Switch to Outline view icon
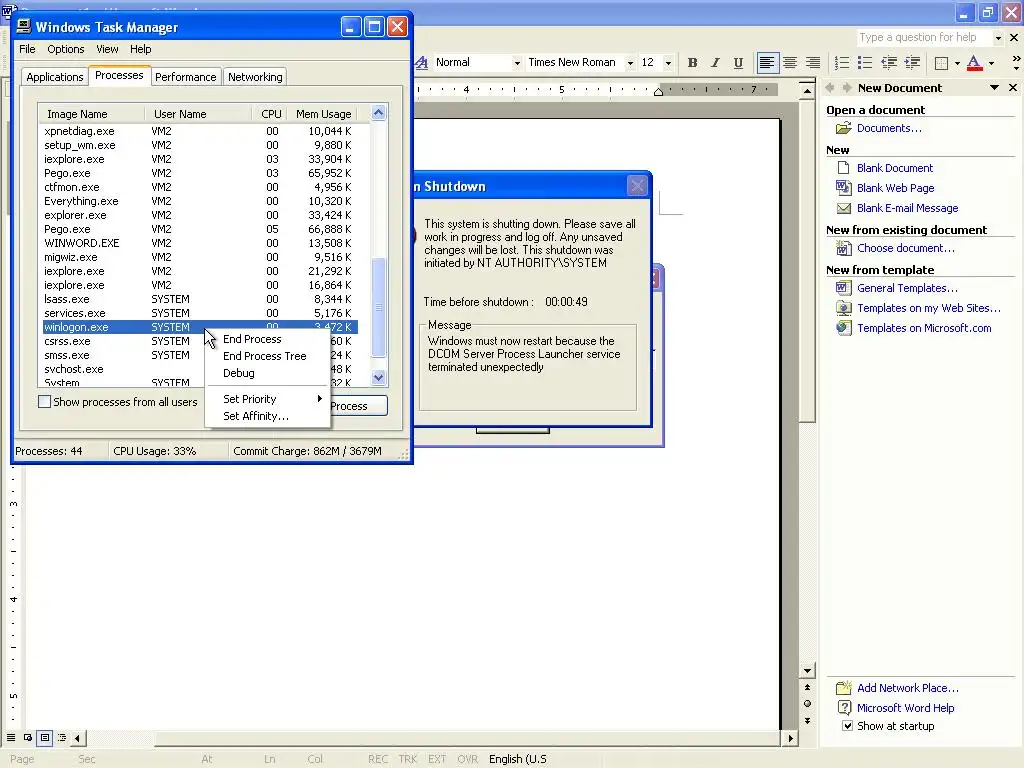 62,738
